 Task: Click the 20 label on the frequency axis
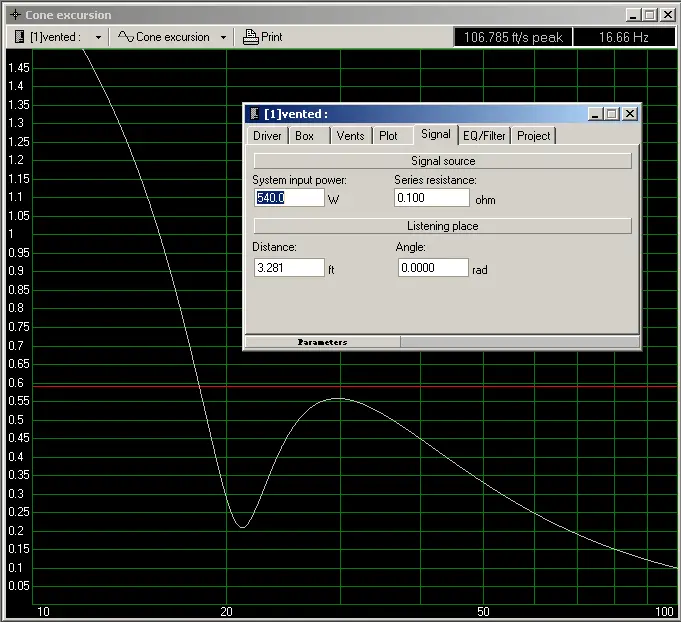click(226, 612)
